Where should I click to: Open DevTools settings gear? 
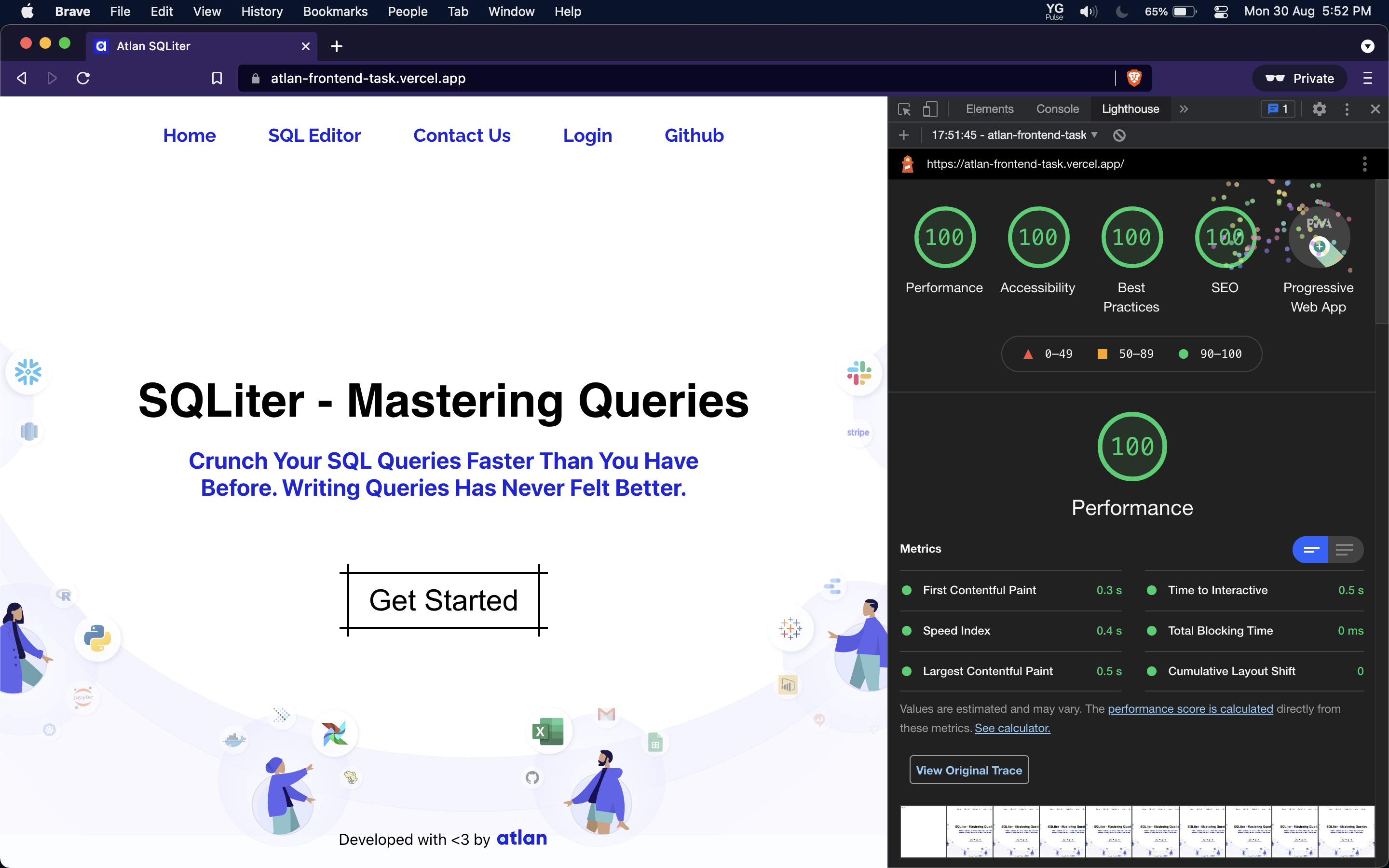[x=1320, y=108]
